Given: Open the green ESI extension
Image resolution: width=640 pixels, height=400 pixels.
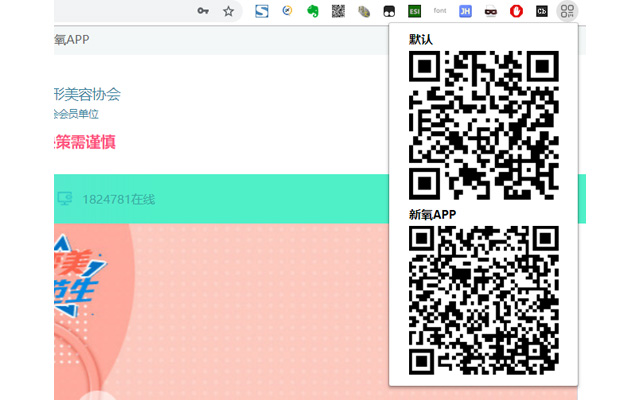Looking at the screenshot, I should 414,11.
